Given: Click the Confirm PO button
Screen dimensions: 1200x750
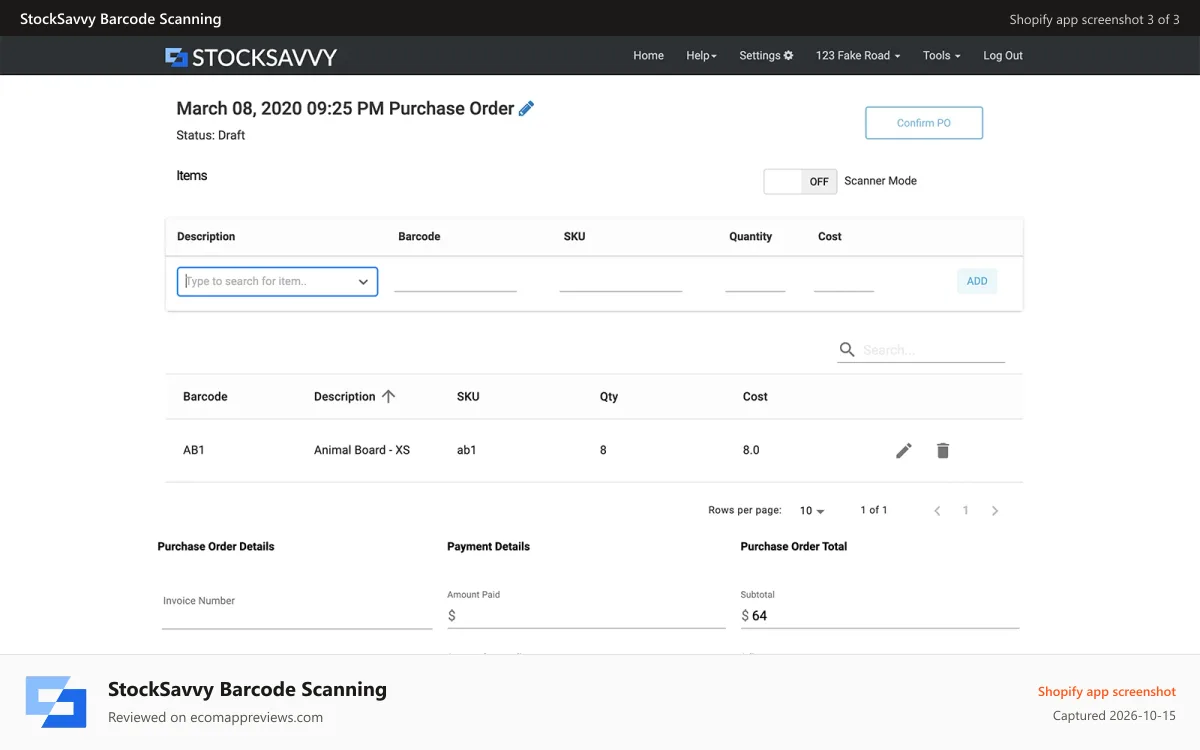Looking at the screenshot, I should click(924, 123).
